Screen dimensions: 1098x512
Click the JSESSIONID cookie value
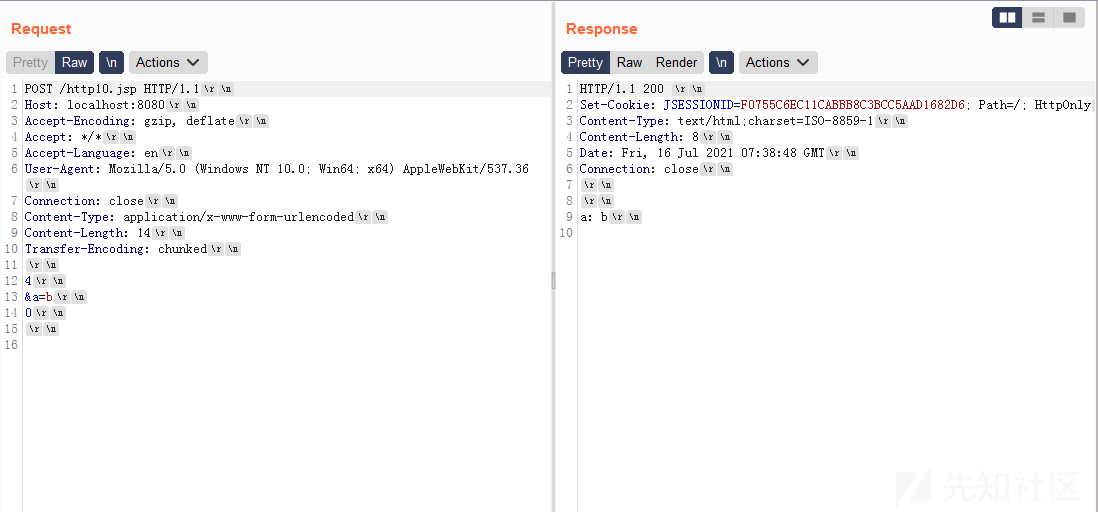click(853, 105)
